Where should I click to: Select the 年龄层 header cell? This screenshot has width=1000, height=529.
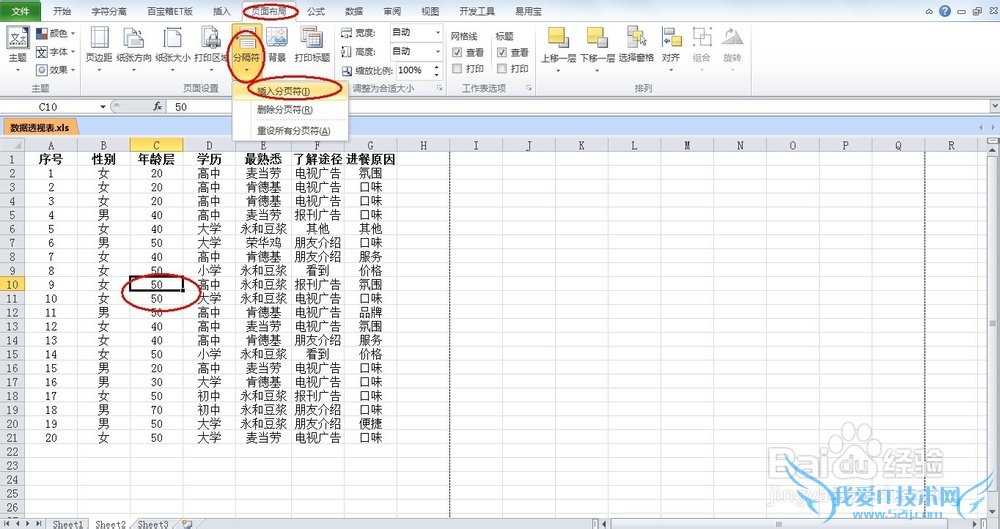click(x=156, y=159)
